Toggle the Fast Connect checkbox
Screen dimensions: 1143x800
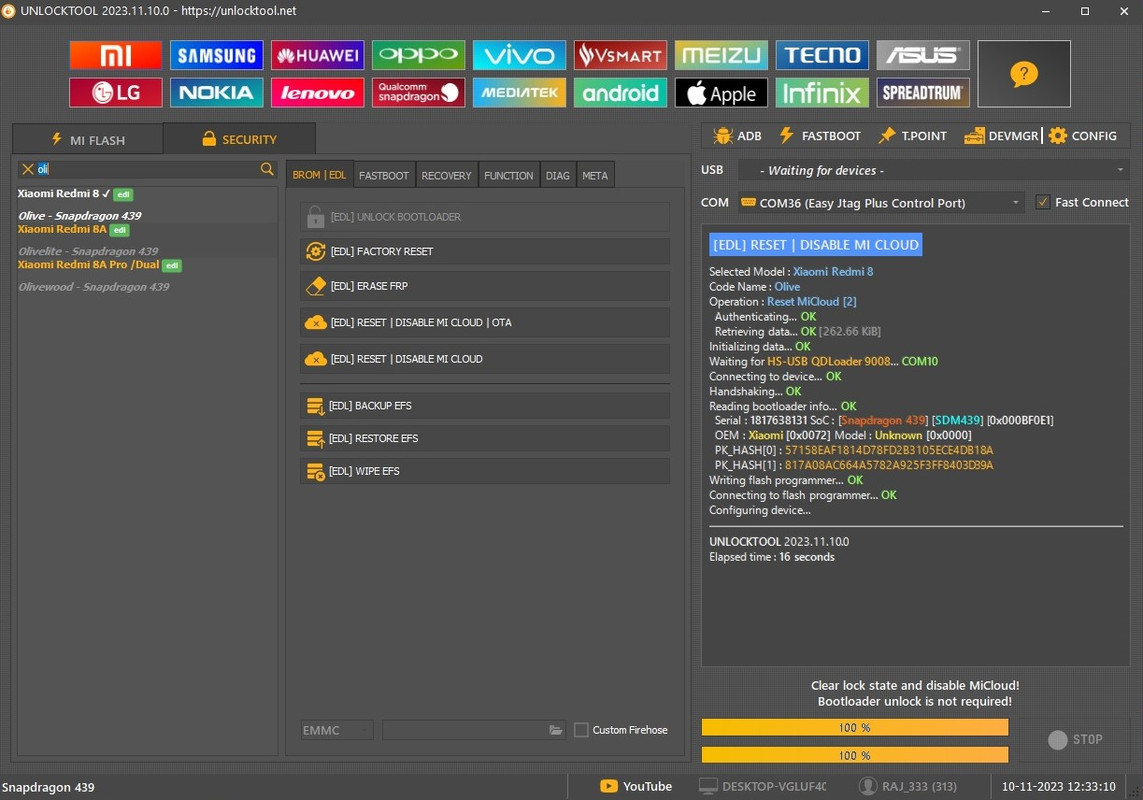(x=1043, y=202)
